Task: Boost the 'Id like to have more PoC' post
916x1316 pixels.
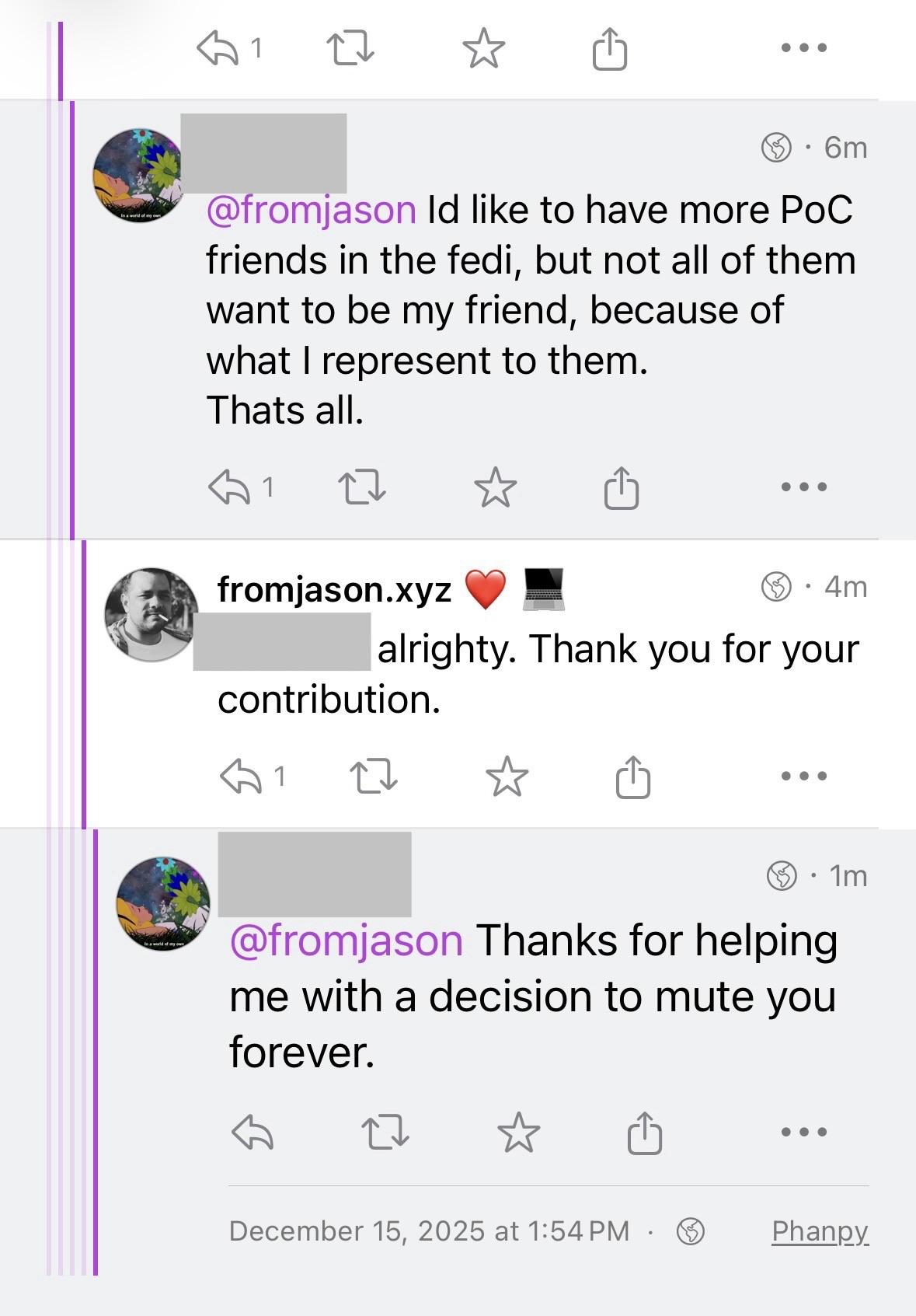Action: tap(362, 487)
